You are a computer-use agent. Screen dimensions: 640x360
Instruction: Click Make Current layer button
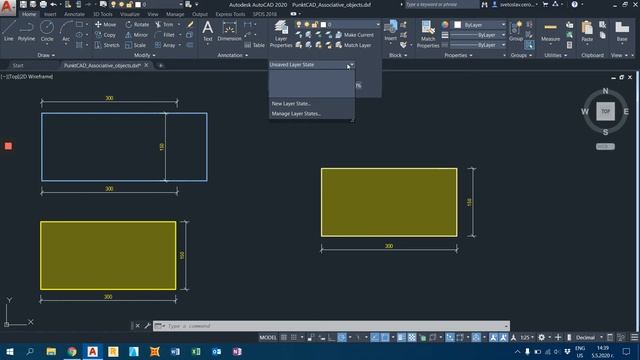[x=354, y=35]
